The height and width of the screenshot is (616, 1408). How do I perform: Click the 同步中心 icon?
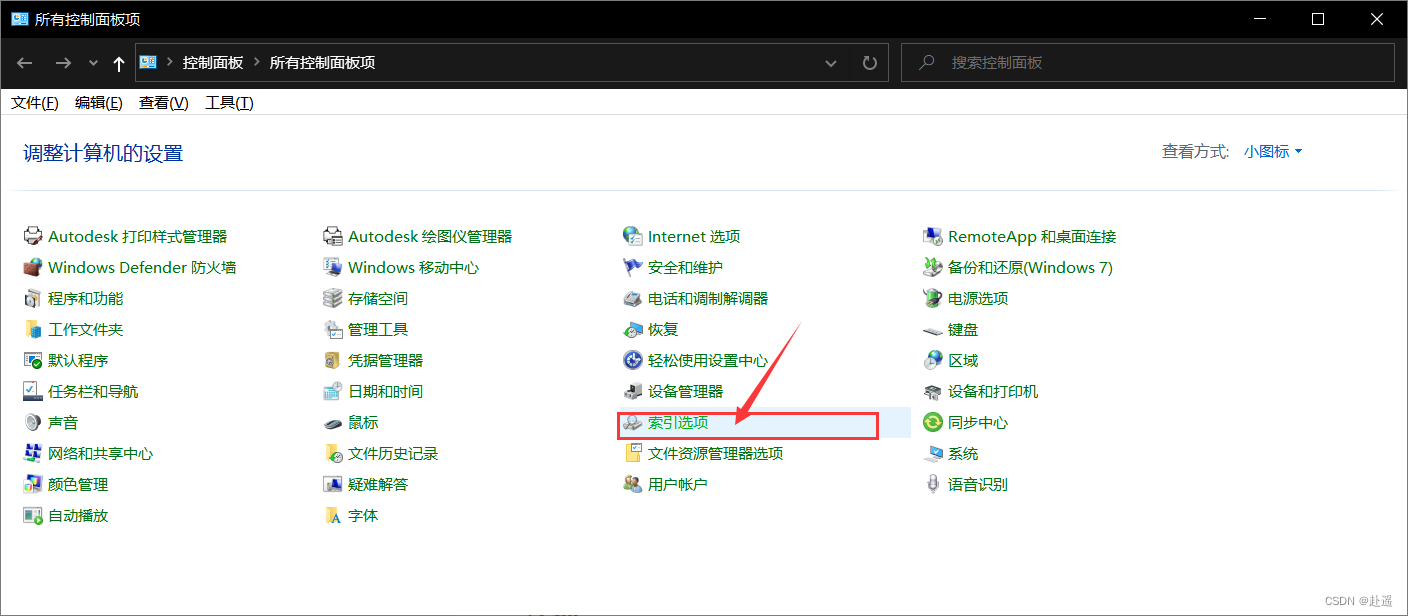click(933, 423)
